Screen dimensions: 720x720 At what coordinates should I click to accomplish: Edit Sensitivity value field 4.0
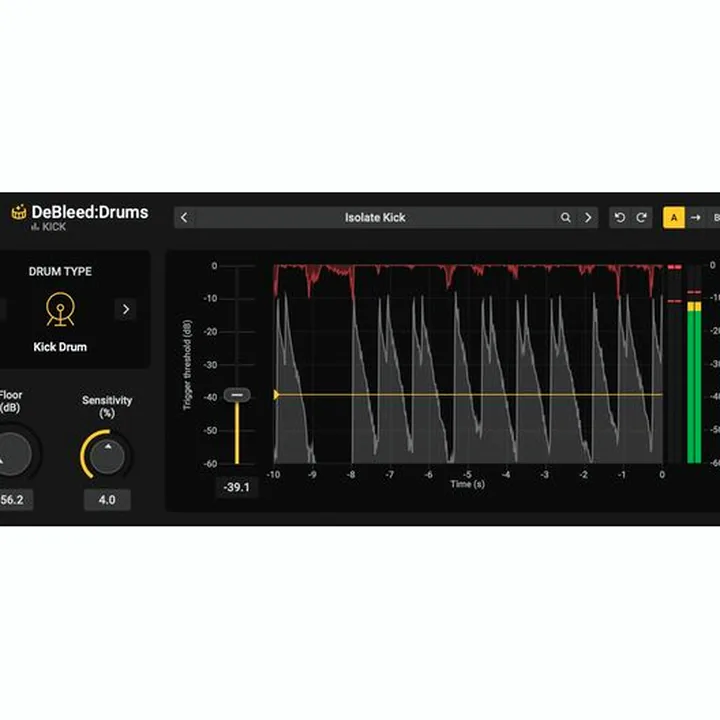[107, 500]
